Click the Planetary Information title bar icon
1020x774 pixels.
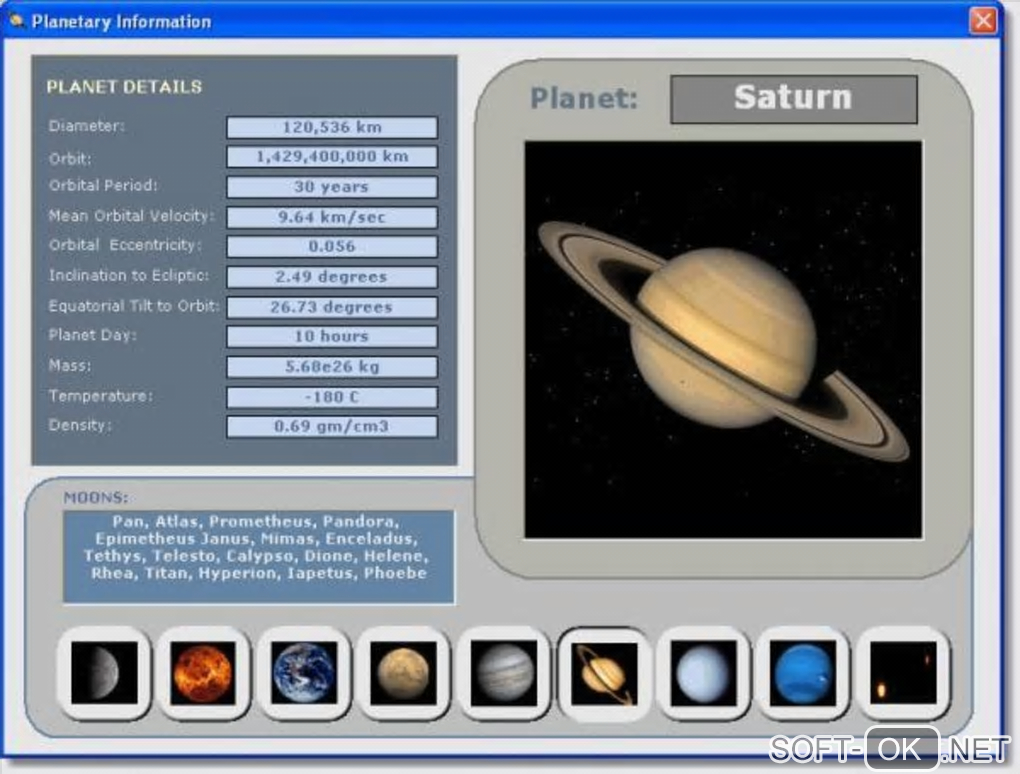point(18,21)
